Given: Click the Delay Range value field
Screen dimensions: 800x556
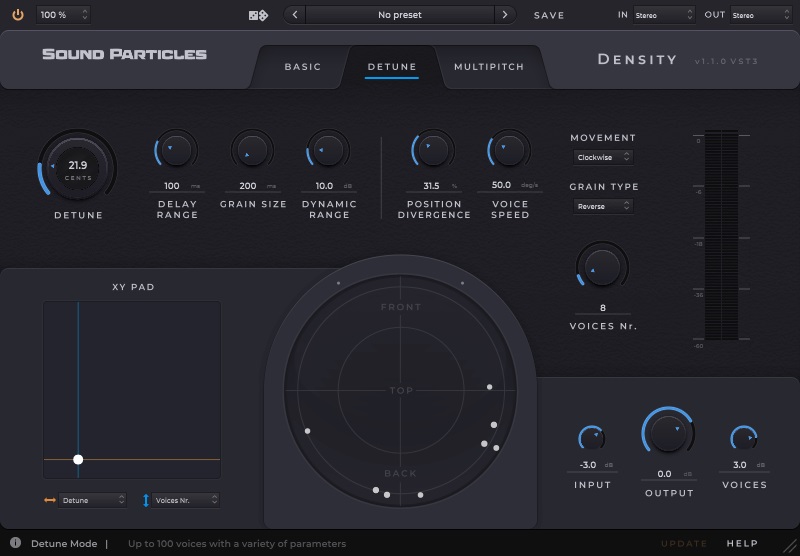Looking at the screenshot, I should point(172,186).
